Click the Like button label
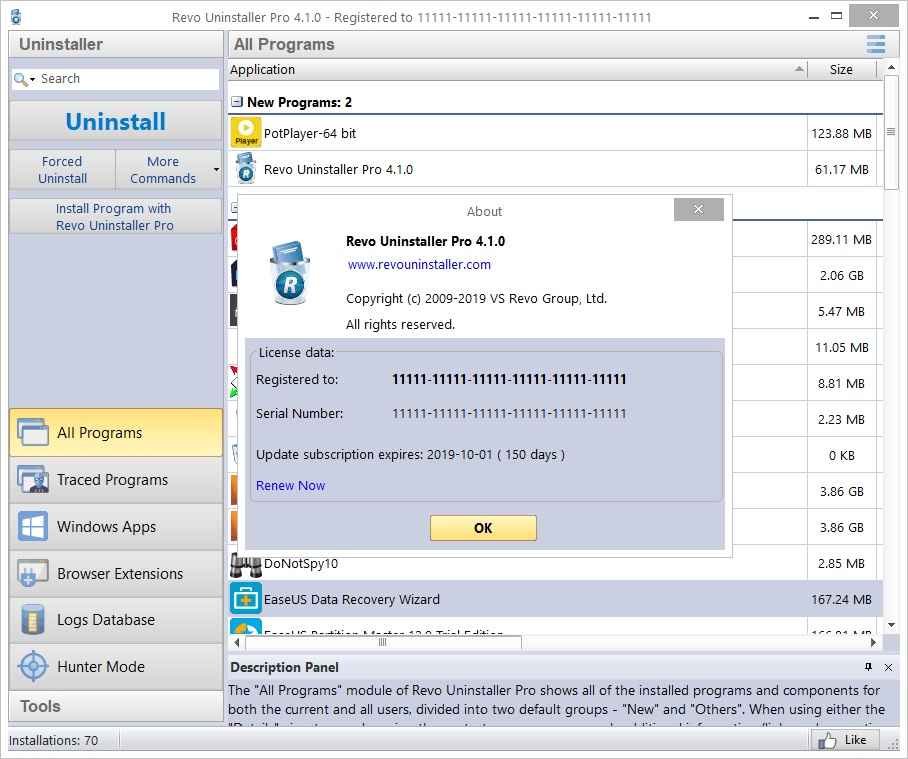This screenshot has width=908, height=759. click(855, 740)
